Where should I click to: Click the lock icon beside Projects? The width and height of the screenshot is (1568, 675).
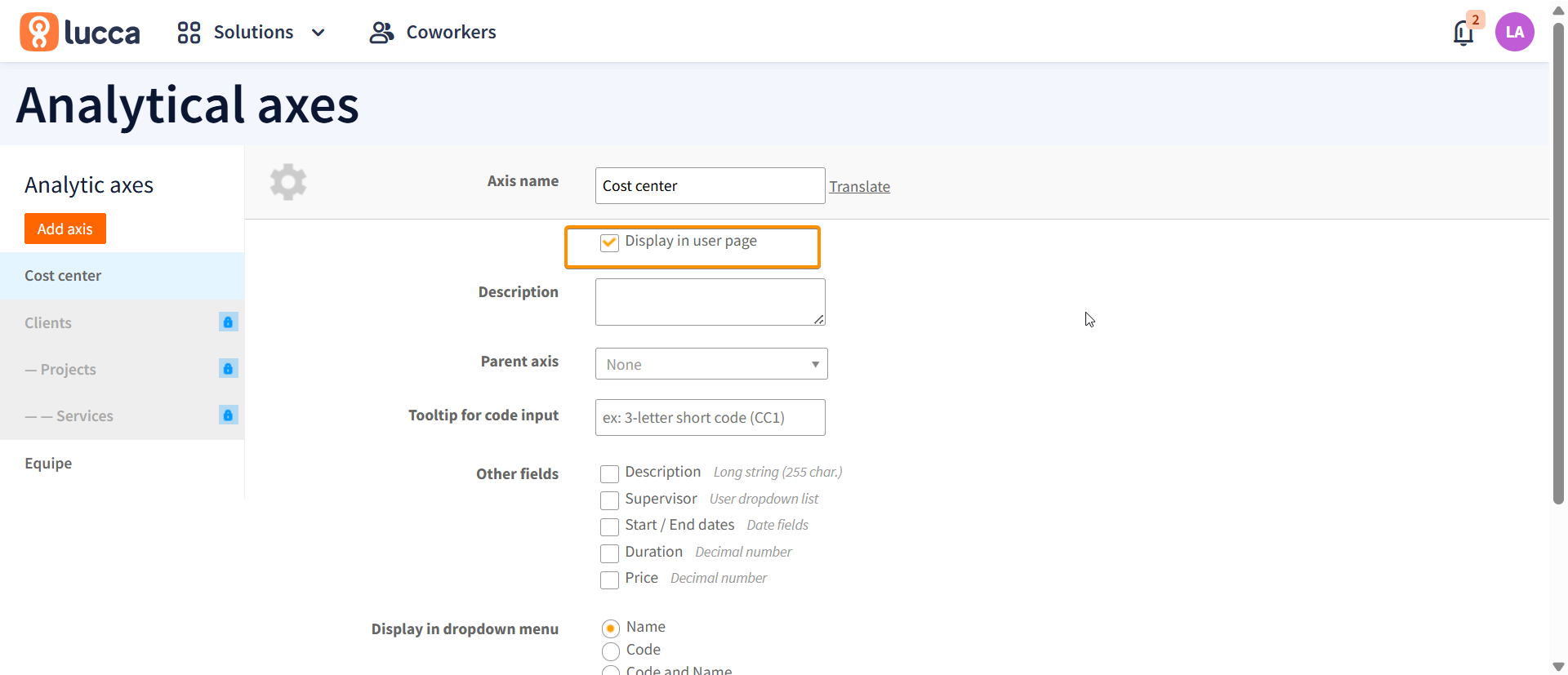pyautogui.click(x=229, y=368)
